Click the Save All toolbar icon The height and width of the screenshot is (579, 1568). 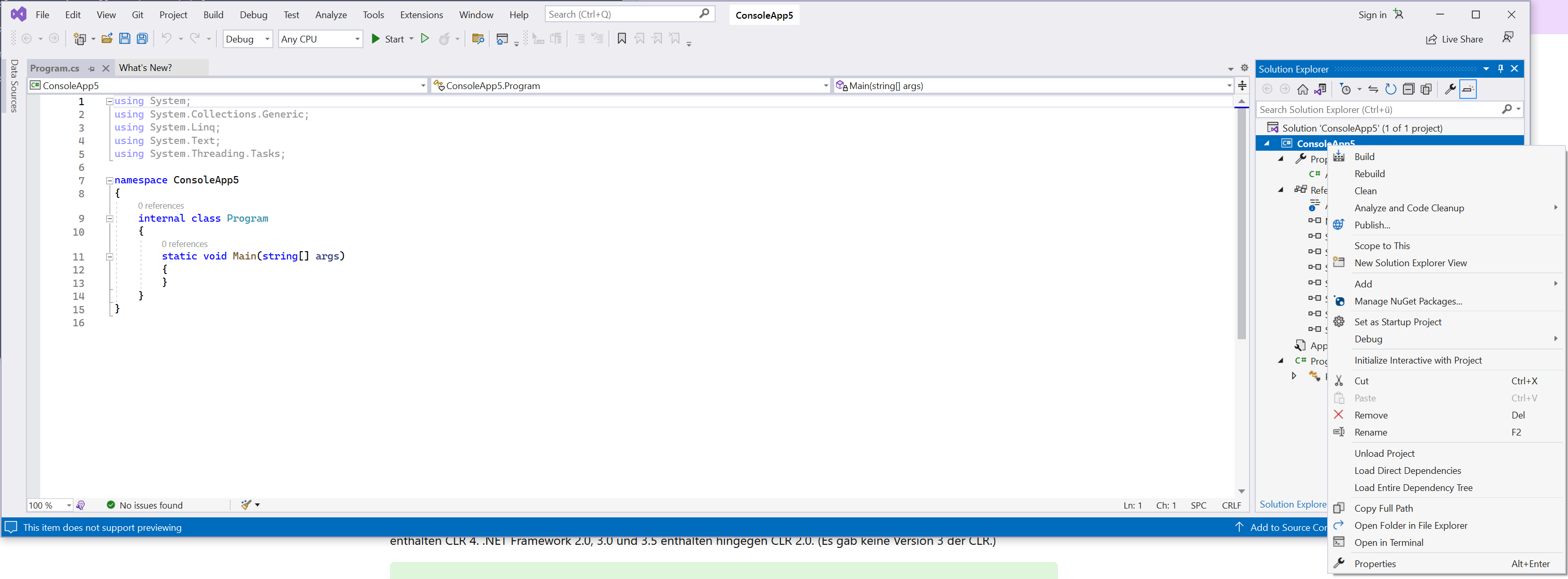point(142,39)
